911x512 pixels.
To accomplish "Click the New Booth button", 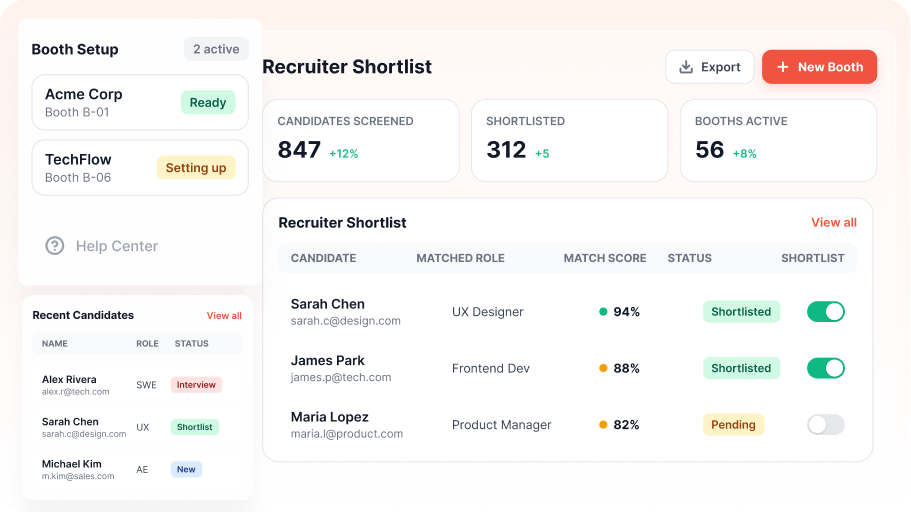I will pos(819,67).
